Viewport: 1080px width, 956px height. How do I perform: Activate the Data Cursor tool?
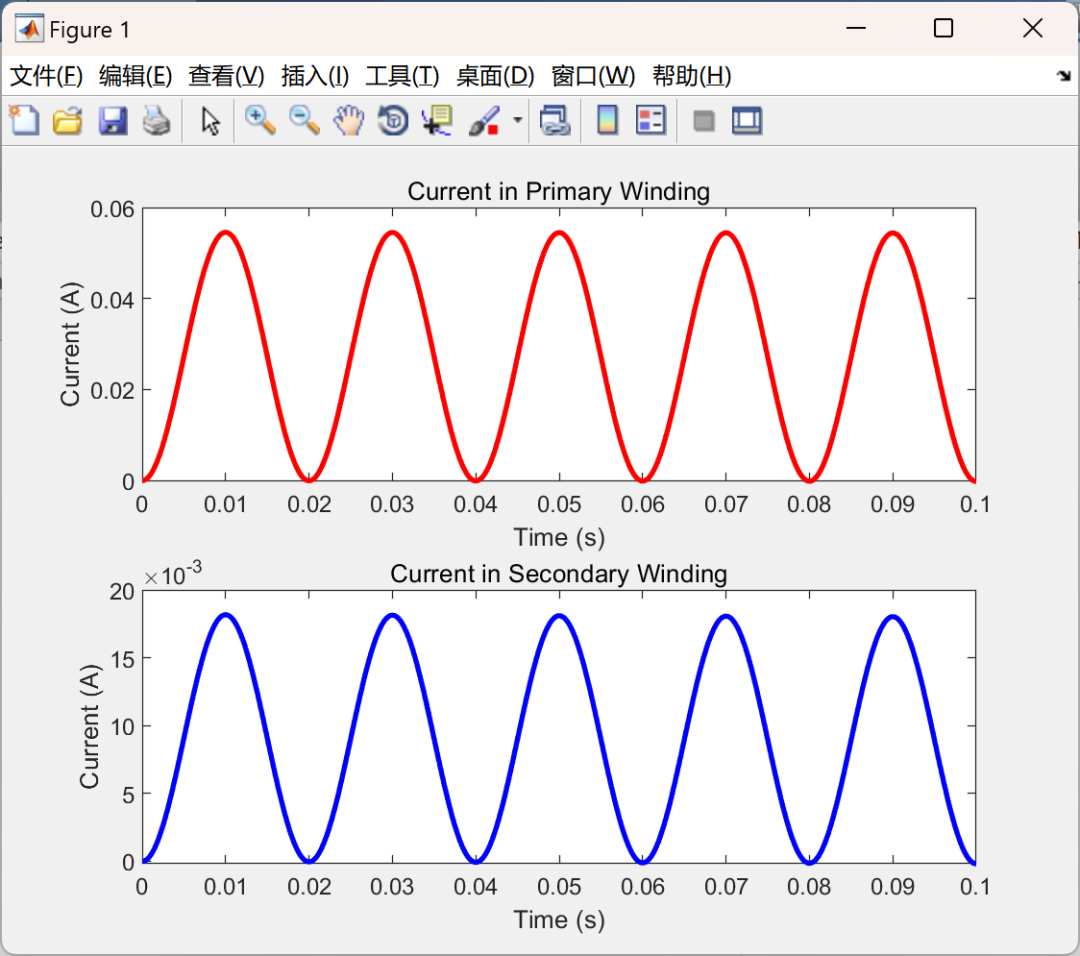(437, 121)
